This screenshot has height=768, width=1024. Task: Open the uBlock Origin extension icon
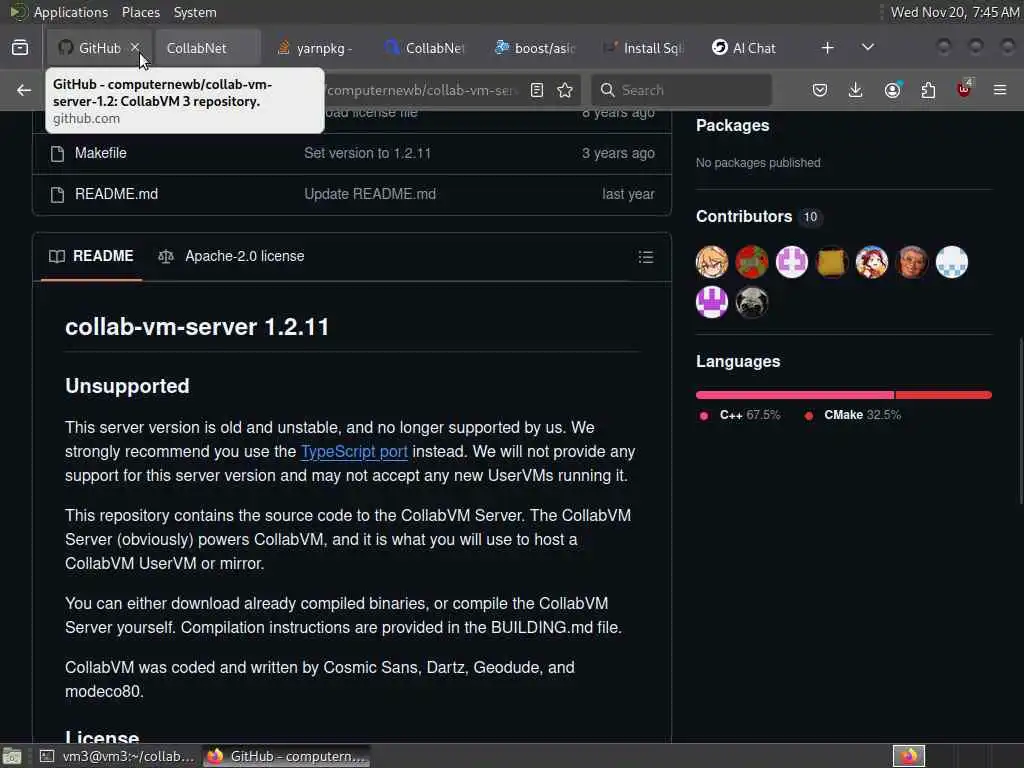(x=964, y=90)
